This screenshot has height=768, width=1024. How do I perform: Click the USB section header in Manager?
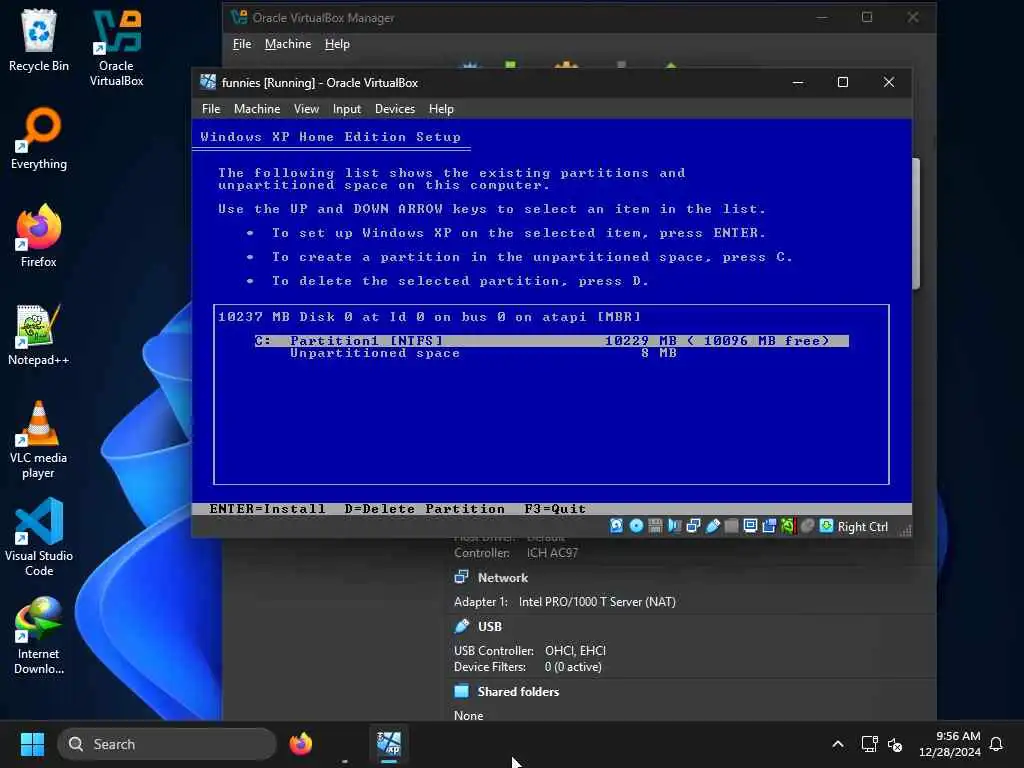pyautogui.click(x=490, y=626)
